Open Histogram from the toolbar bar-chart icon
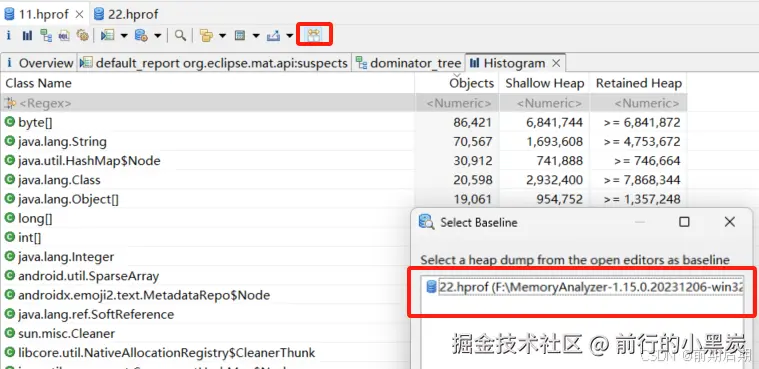This screenshot has width=759, height=369. click(27, 35)
